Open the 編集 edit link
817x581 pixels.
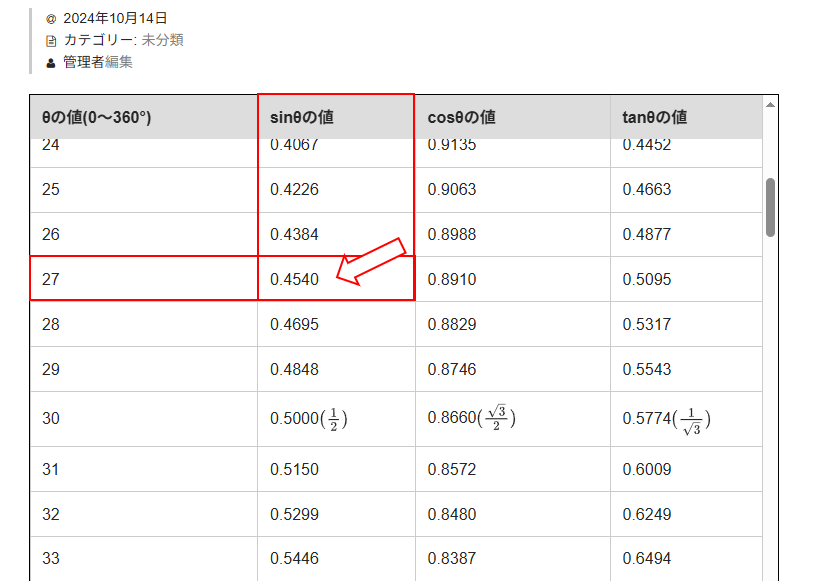(x=119, y=62)
